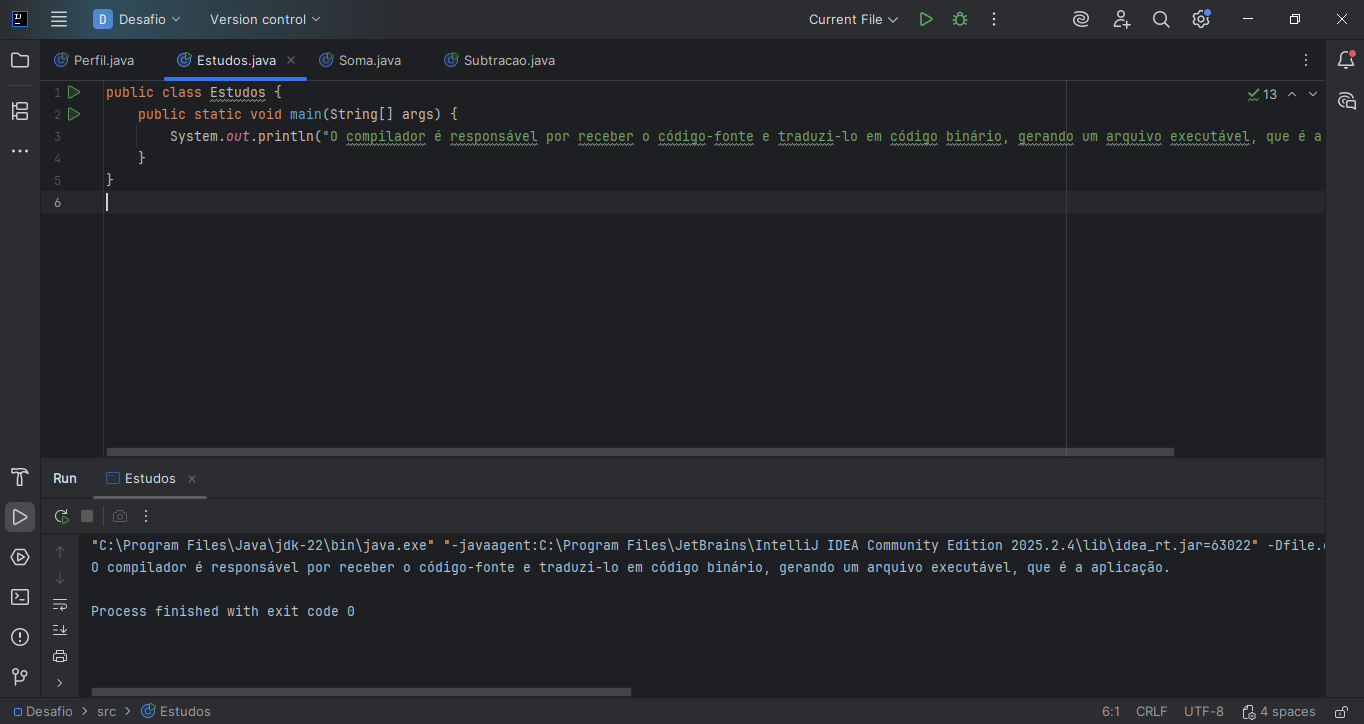Click the Debug bug icon
Image resolution: width=1364 pixels, height=724 pixels.
click(x=960, y=19)
